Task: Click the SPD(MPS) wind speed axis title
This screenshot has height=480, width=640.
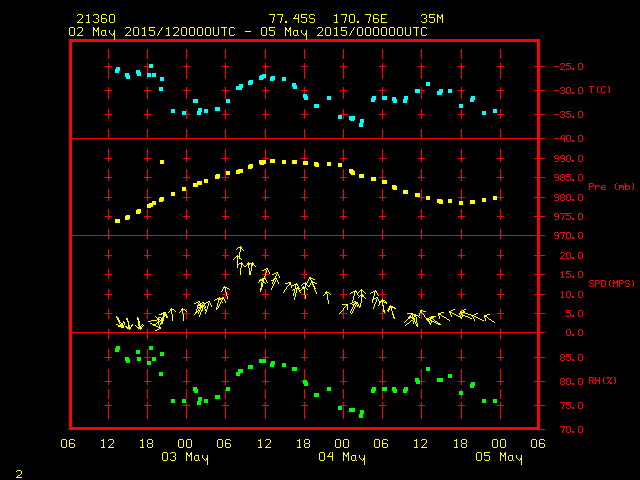Action: click(611, 283)
